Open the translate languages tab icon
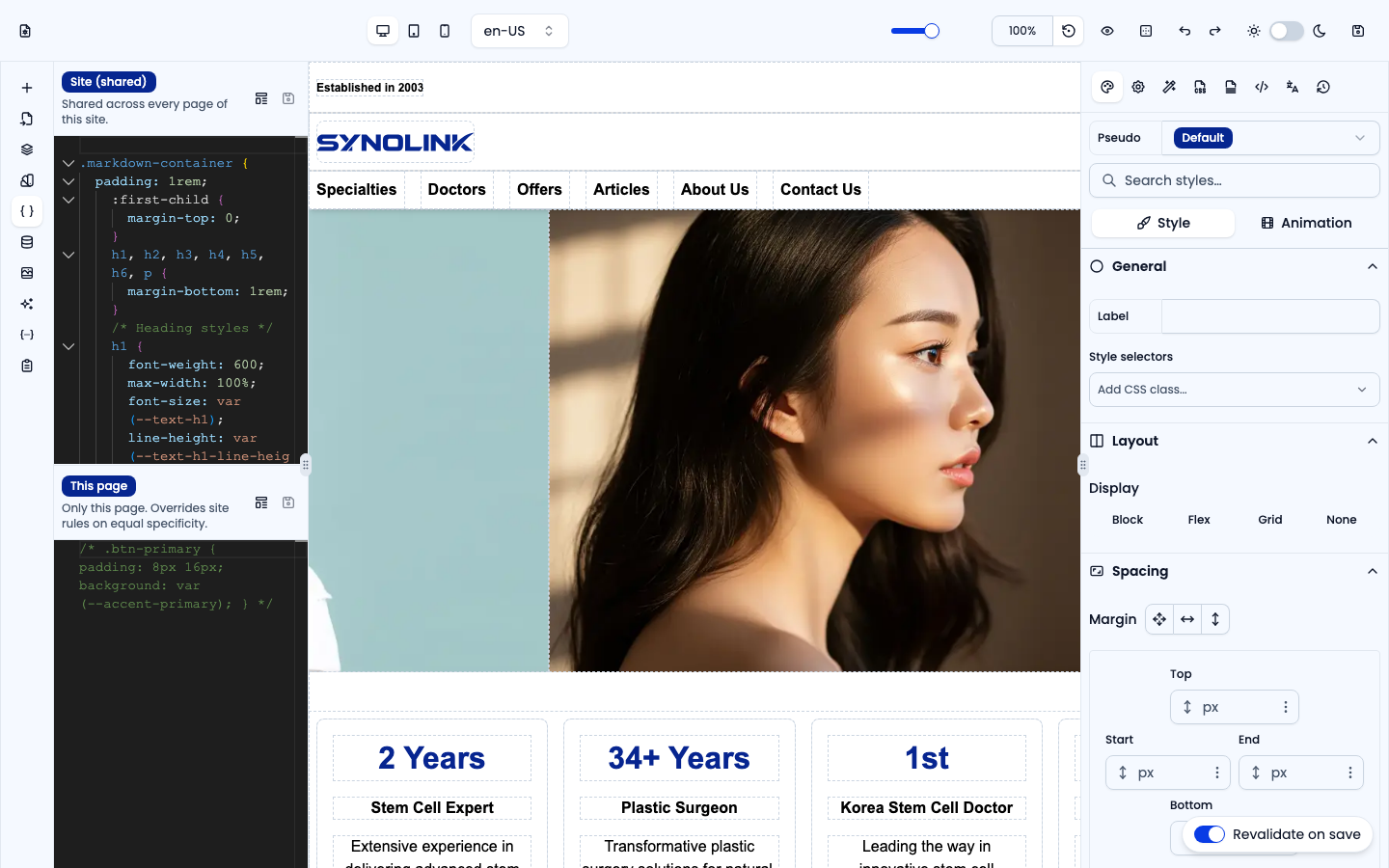1389x868 pixels. (x=1293, y=87)
